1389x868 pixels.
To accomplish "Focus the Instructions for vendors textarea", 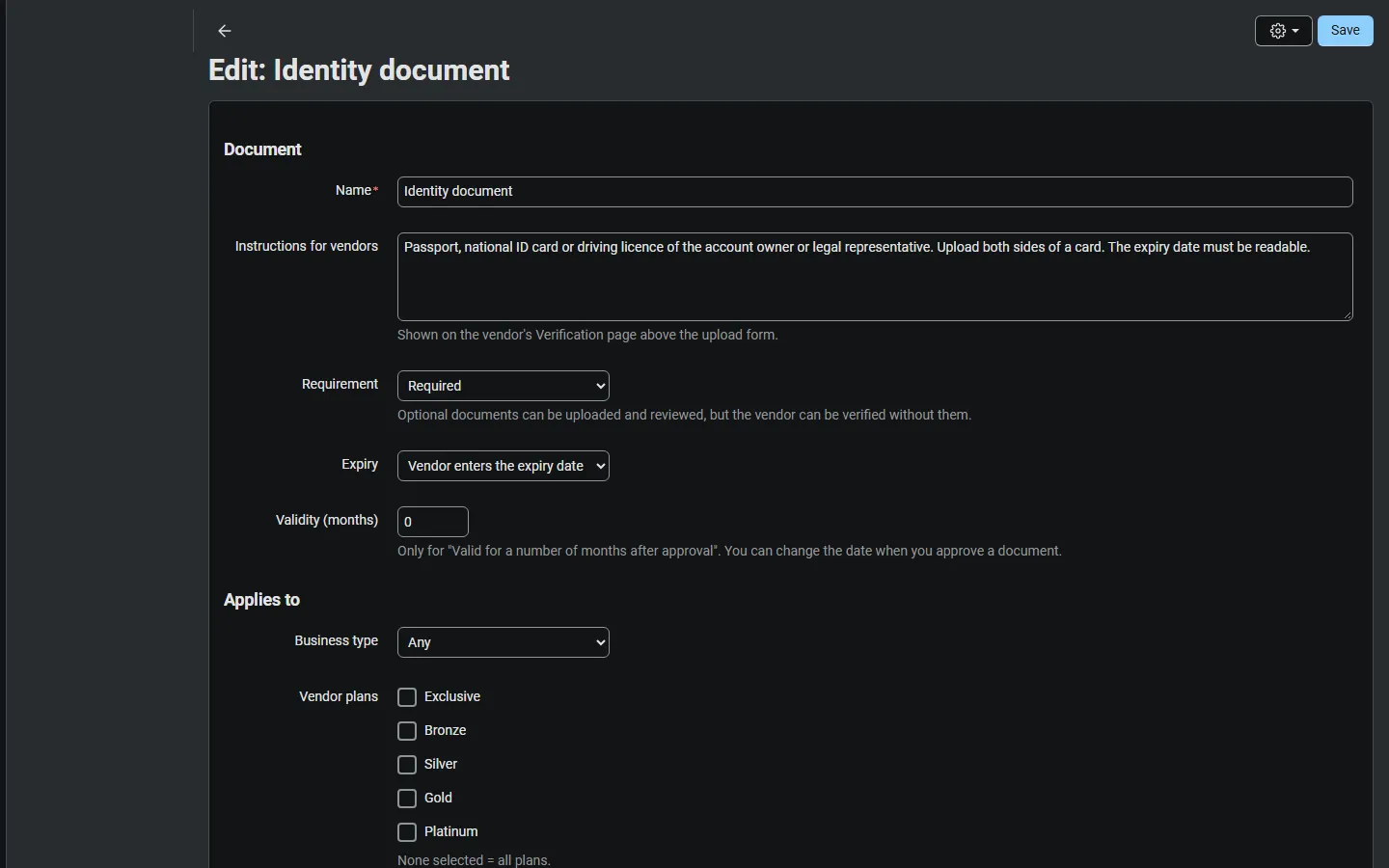I will pyautogui.click(x=875, y=277).
